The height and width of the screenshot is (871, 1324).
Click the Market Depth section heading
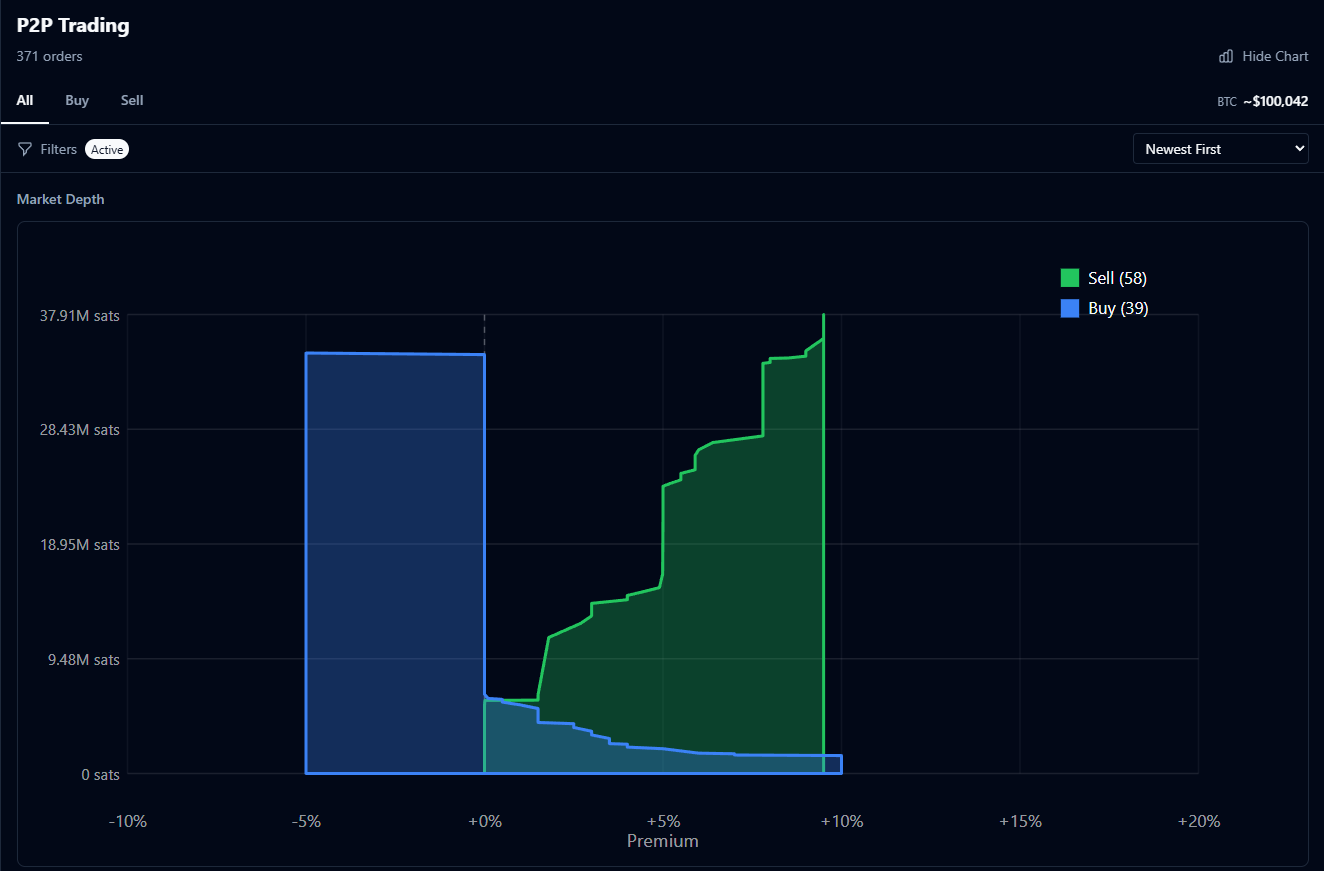tap(60, 200)
